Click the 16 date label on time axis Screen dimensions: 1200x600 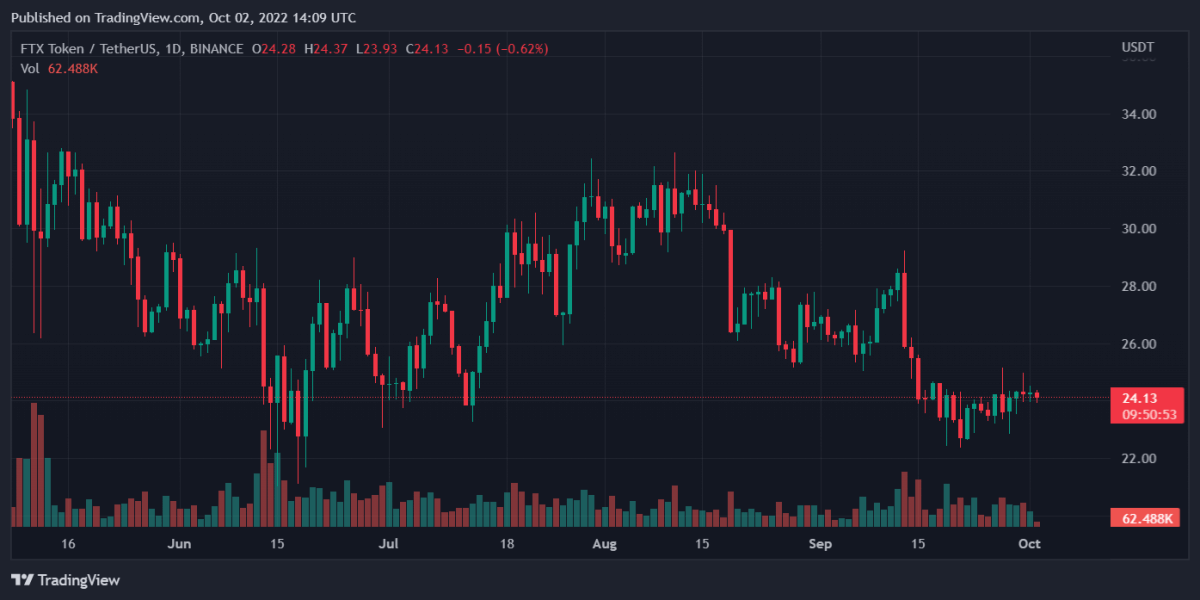coord(68,544)
